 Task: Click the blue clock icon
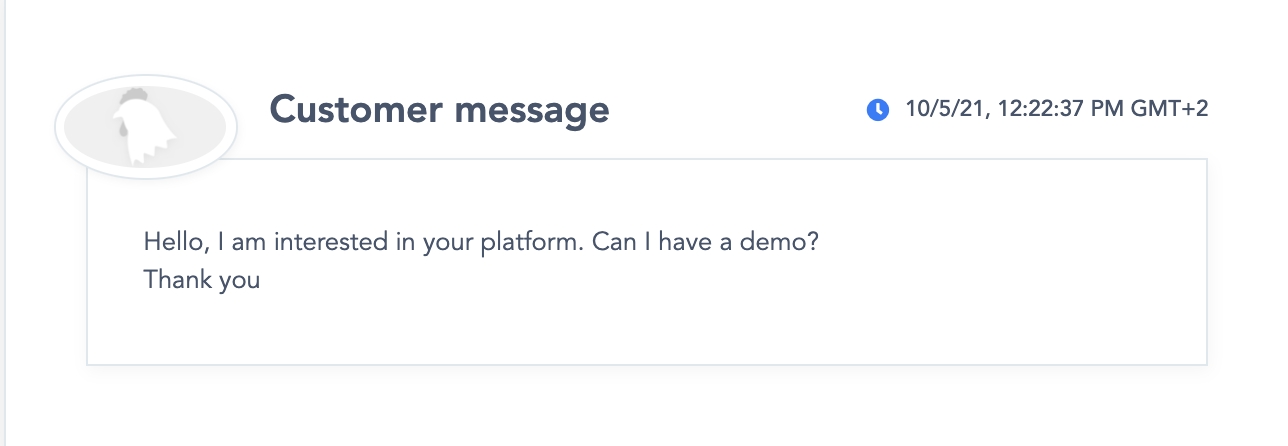click(x=878, y=110)
